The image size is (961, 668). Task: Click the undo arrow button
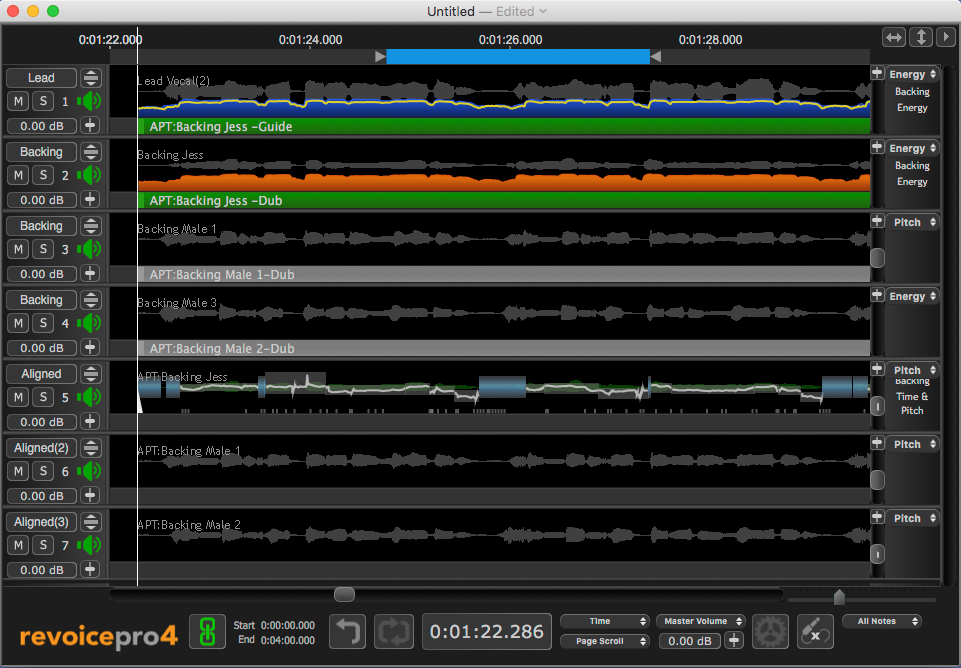[347, 631]
